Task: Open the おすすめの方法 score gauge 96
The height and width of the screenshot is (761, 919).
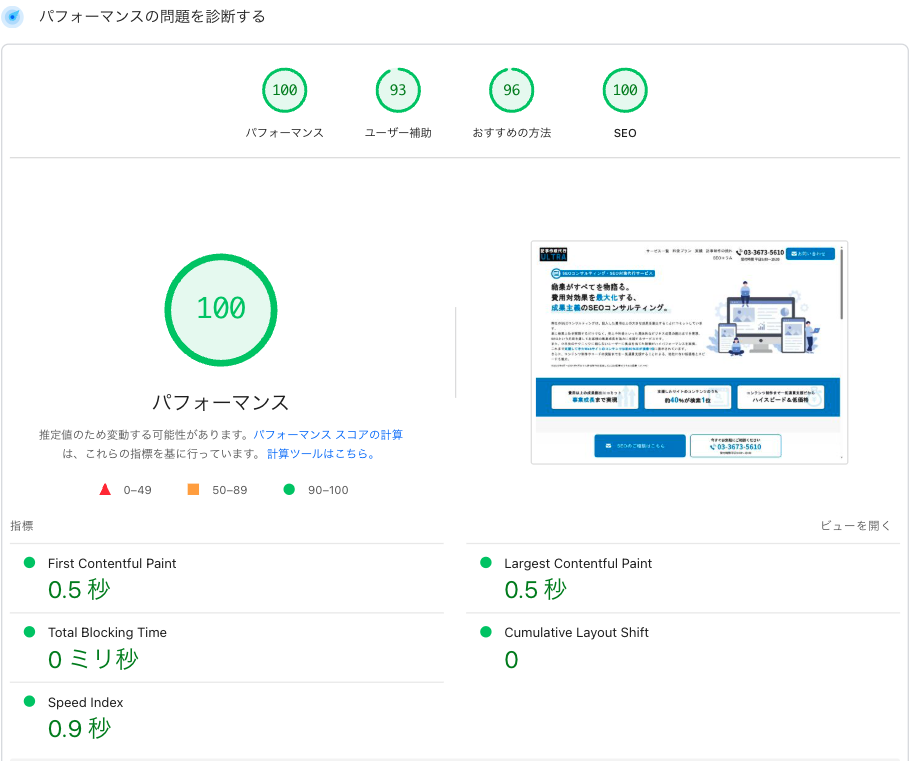Action: (512, 91)
